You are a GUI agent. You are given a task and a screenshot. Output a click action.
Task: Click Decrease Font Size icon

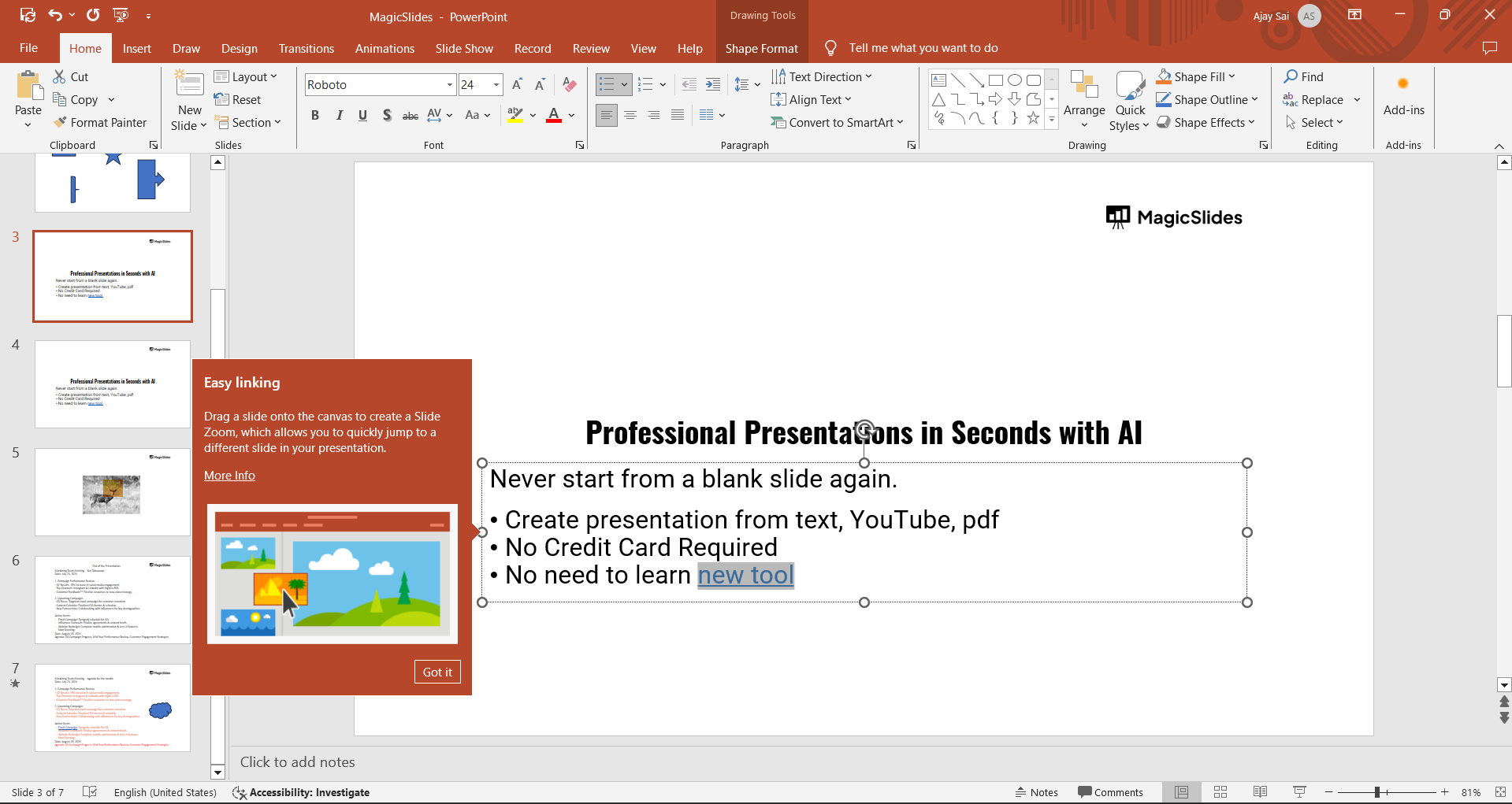click(x=540, y=84)
